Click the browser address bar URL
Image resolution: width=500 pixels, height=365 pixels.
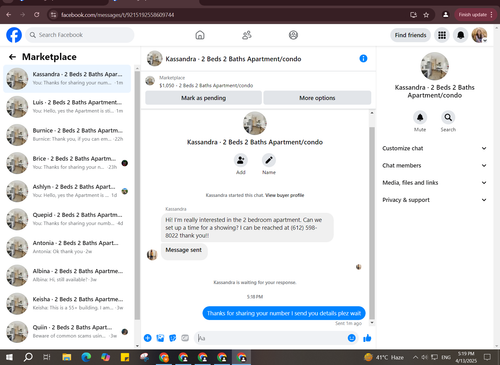click(x=117, y=15)
